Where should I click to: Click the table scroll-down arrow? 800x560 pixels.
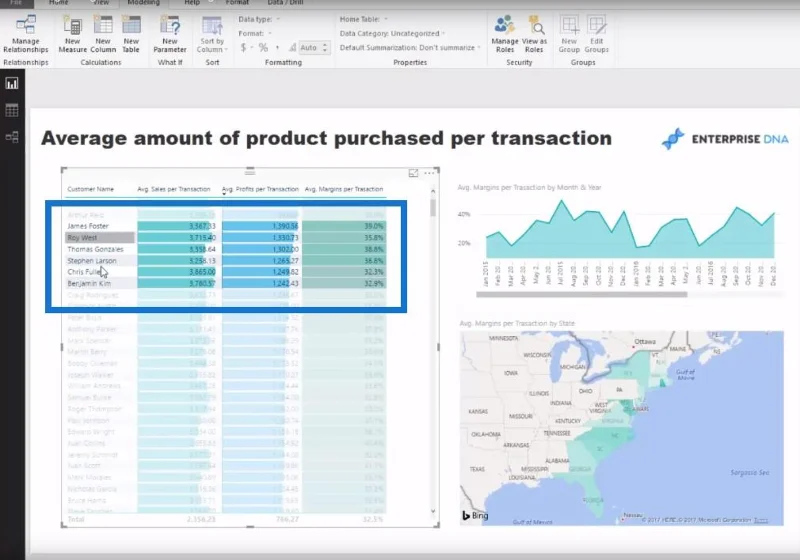pyautogui.click(x=433, y=512)
